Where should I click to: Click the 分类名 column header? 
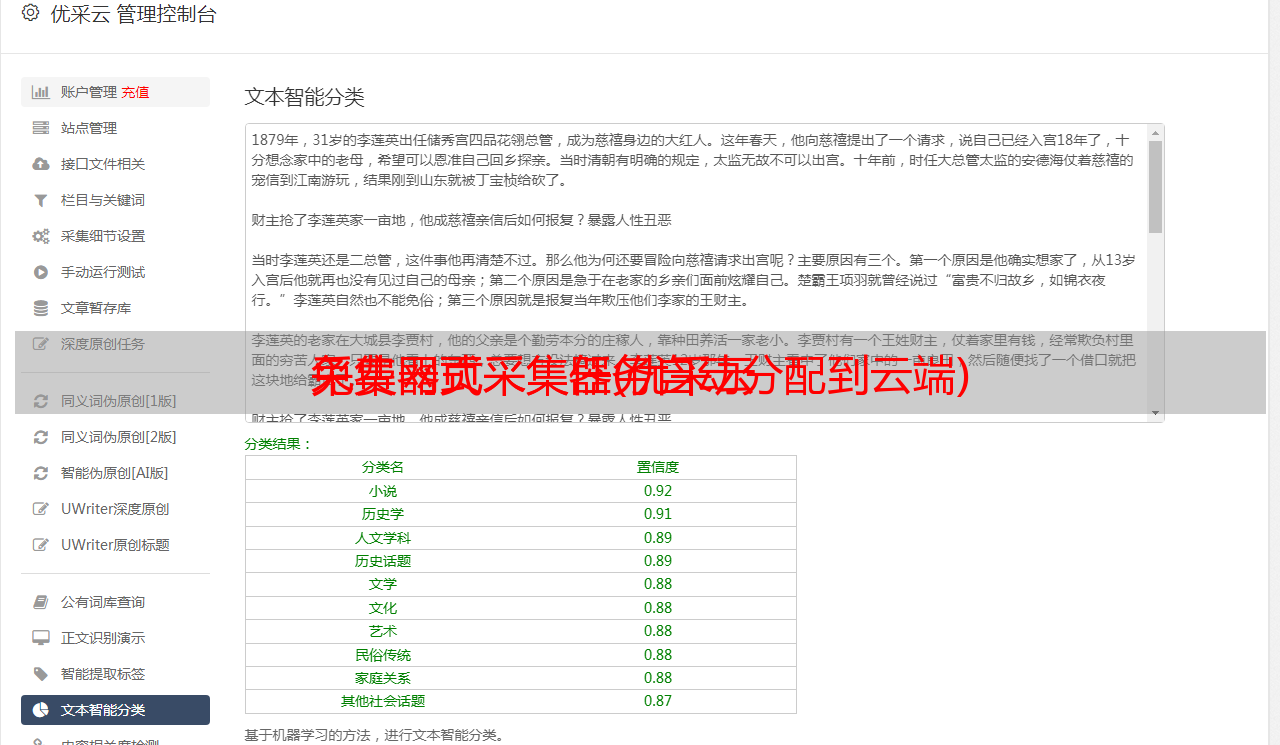click(383, 467)
